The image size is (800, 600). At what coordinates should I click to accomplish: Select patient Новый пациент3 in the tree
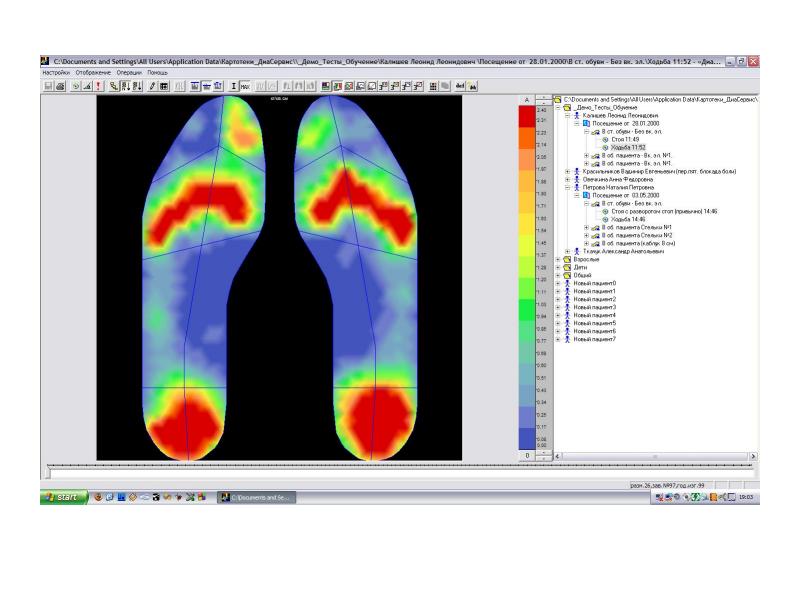pos(594,307)
